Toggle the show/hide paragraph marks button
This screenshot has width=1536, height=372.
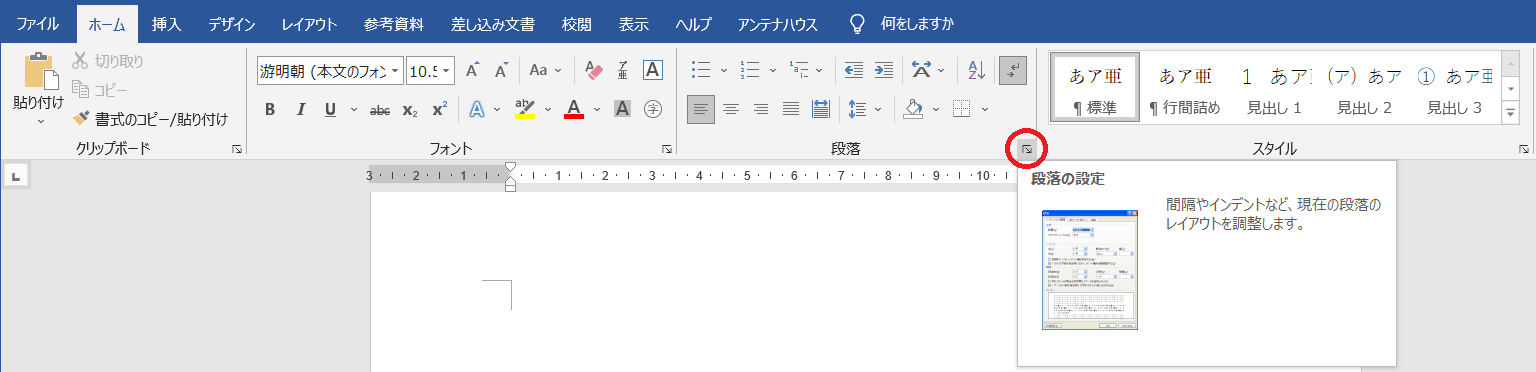tap(1013, 71)
